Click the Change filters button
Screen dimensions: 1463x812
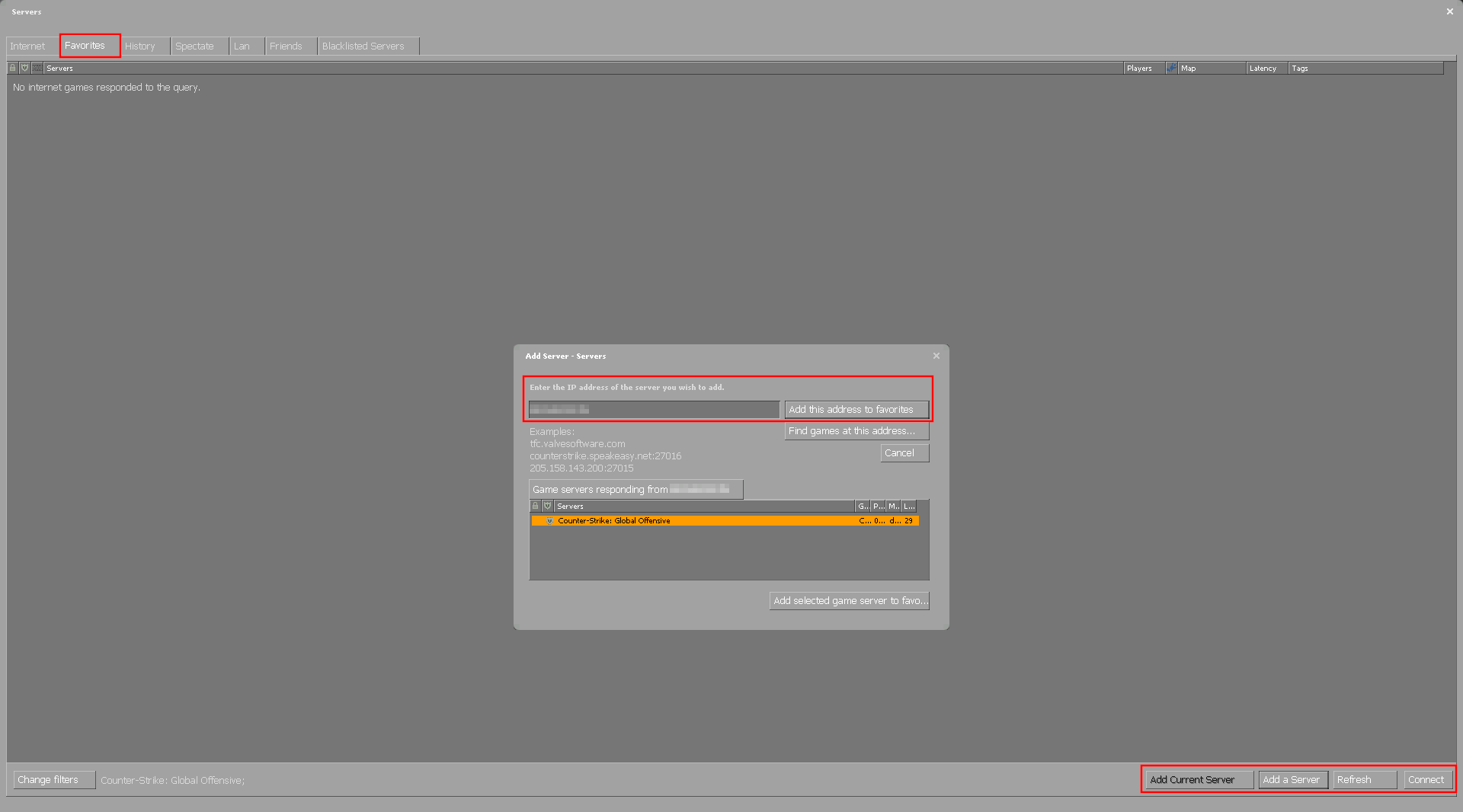[54, 780]
